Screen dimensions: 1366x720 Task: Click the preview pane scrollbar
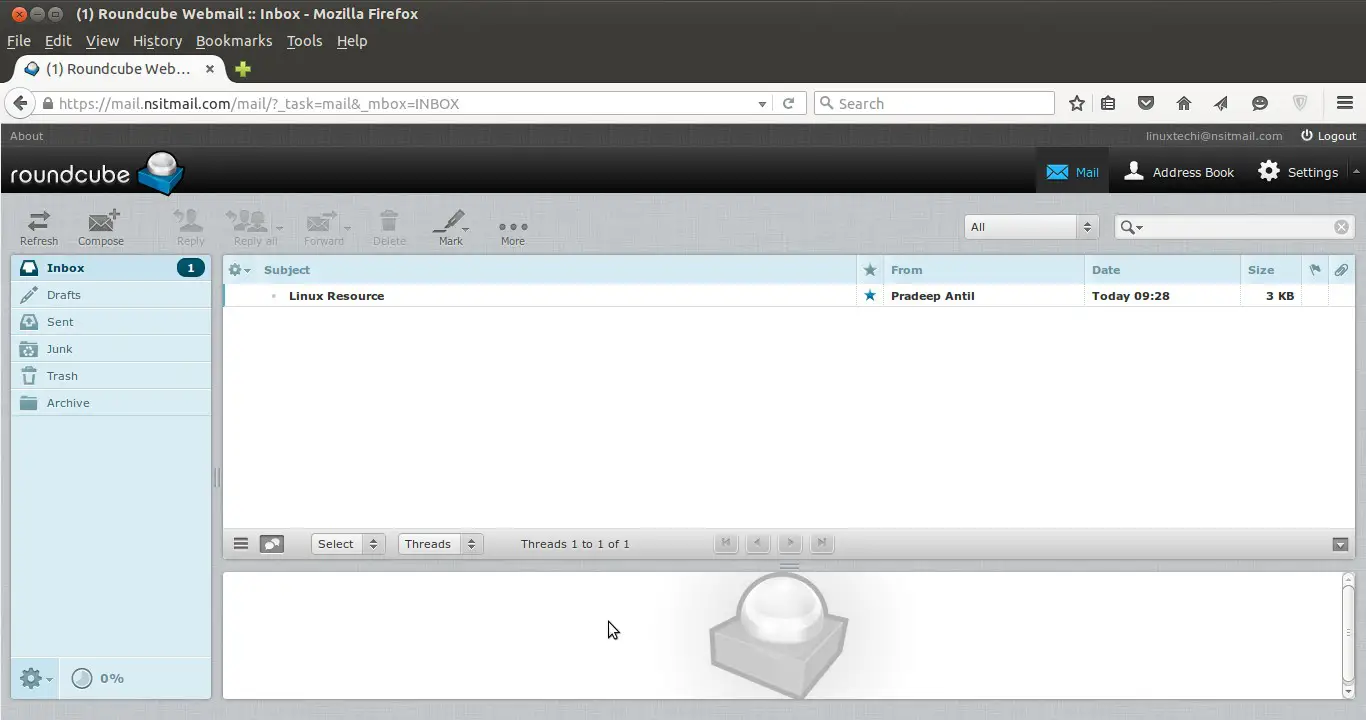click(x=1348, y=636)
